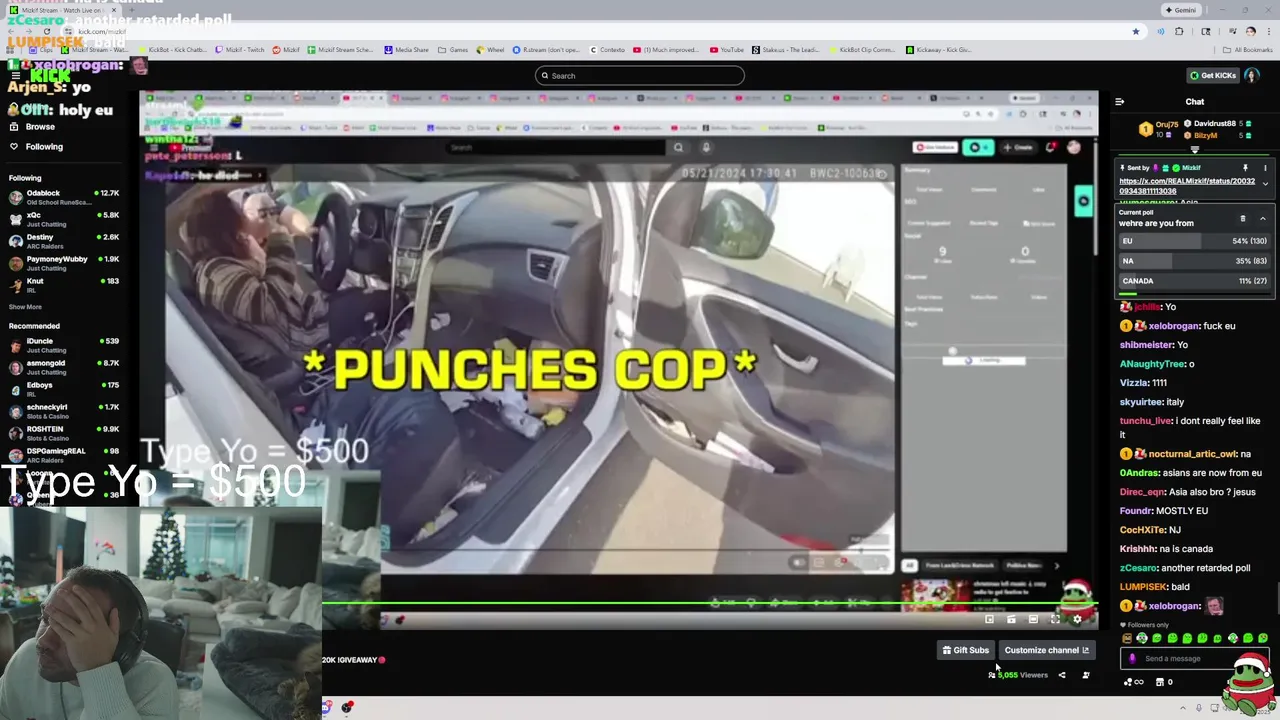Viewport: 1280px width, 720px height.
Task: Open the Gemini button in Chrome
Action: (x=1181, y=10)
